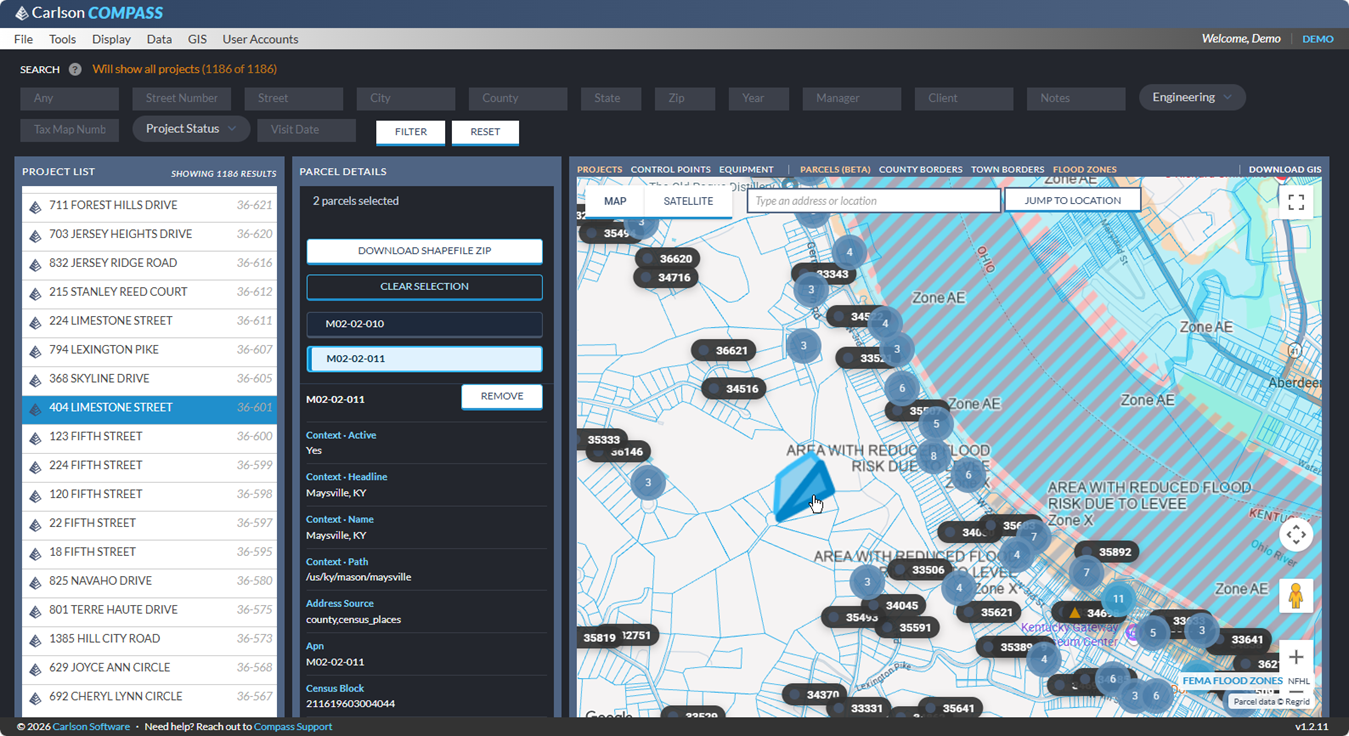
Task: Toggle the County Borders layer
Action: coord(920,169)
